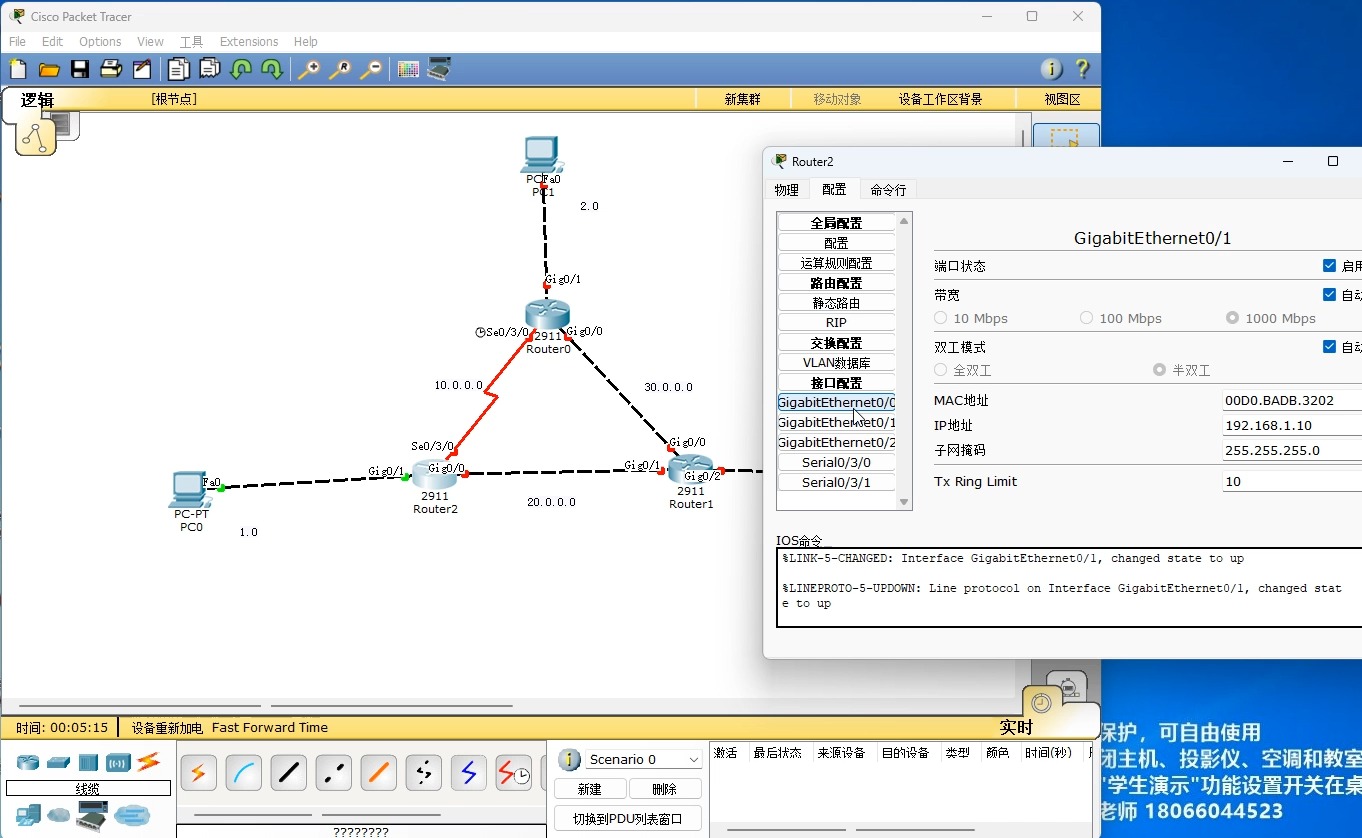Switch to Router2 命令行 tab
The height and width of the screenshot is (838, 1362).
tap(888, 190)
